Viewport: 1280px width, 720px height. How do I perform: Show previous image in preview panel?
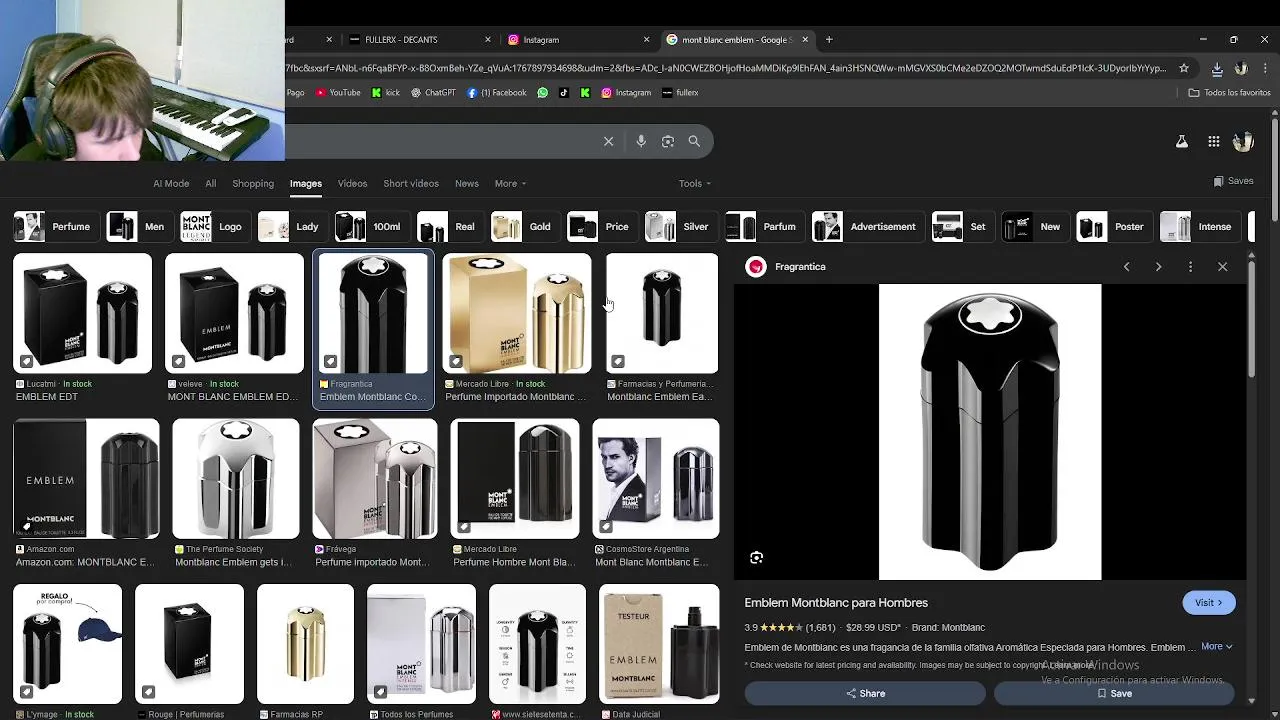[x=1126, y=267]
